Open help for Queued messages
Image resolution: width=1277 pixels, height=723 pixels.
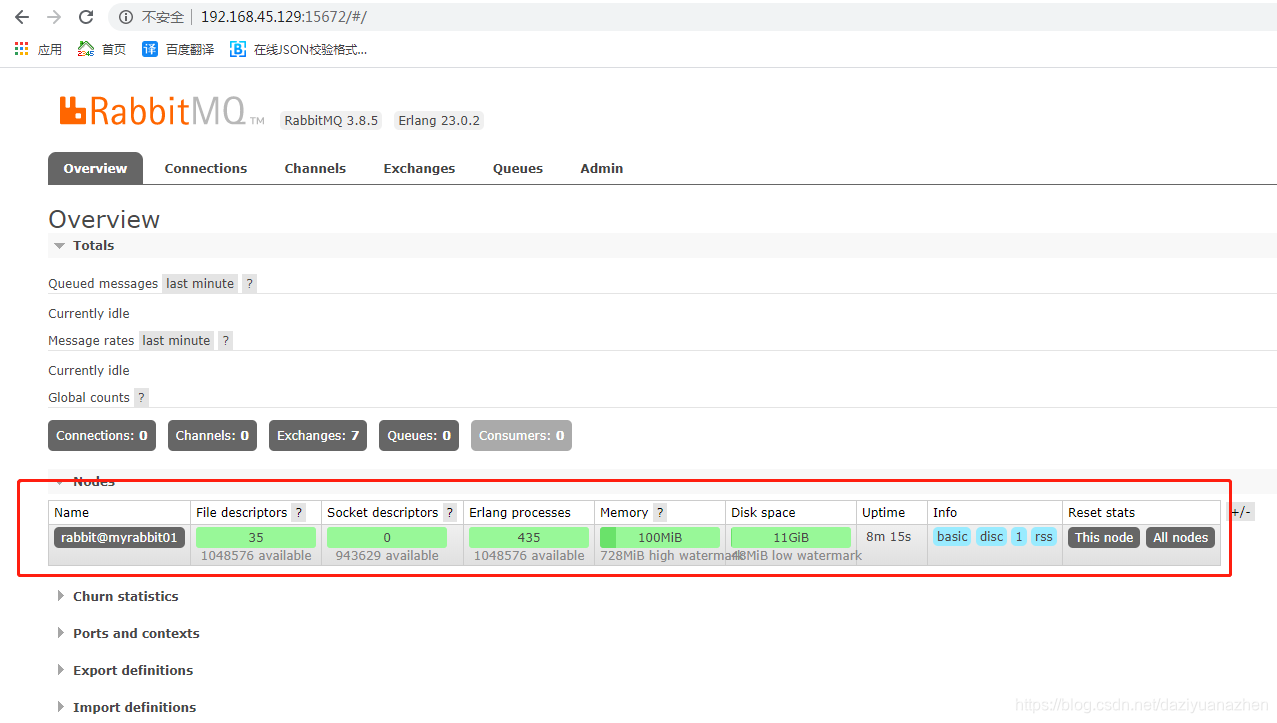[x=250, y=284]
